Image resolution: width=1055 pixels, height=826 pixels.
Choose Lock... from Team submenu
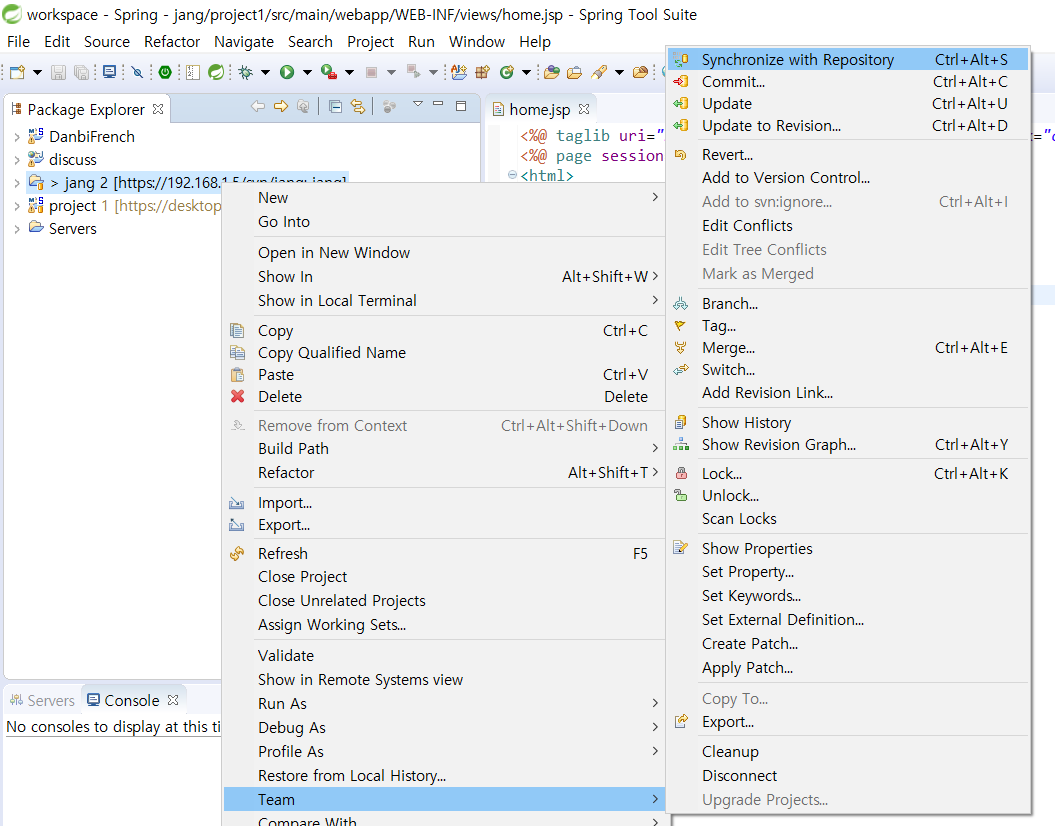pyautogui.click(x=848, y=474)
